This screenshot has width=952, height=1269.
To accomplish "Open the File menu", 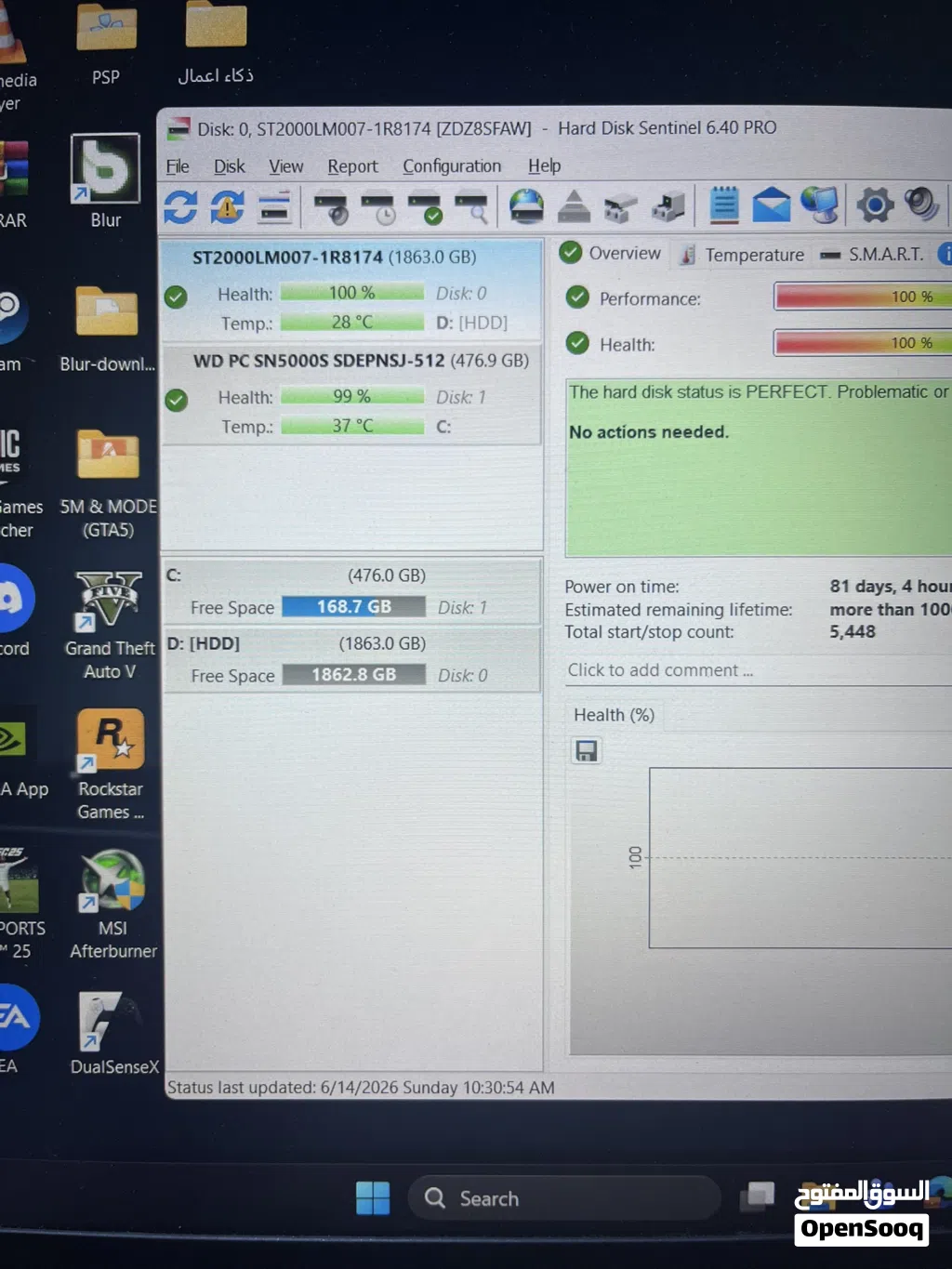I will 178,166.
